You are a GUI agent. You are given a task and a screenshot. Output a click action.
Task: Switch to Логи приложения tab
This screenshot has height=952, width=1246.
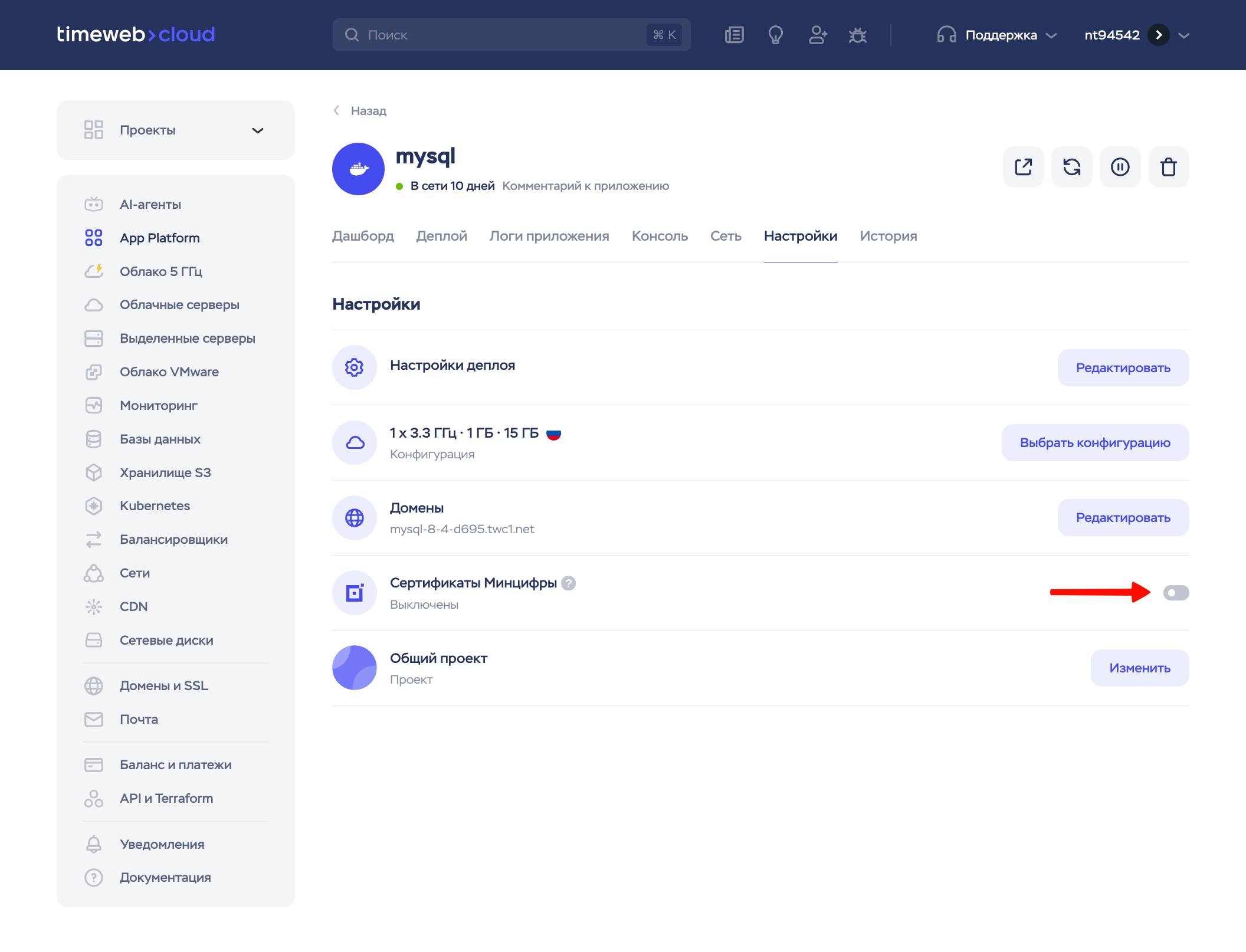tap(549, 236)
